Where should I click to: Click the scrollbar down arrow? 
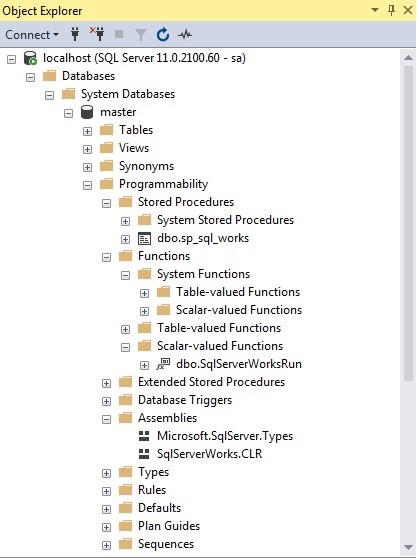point(408,547)
